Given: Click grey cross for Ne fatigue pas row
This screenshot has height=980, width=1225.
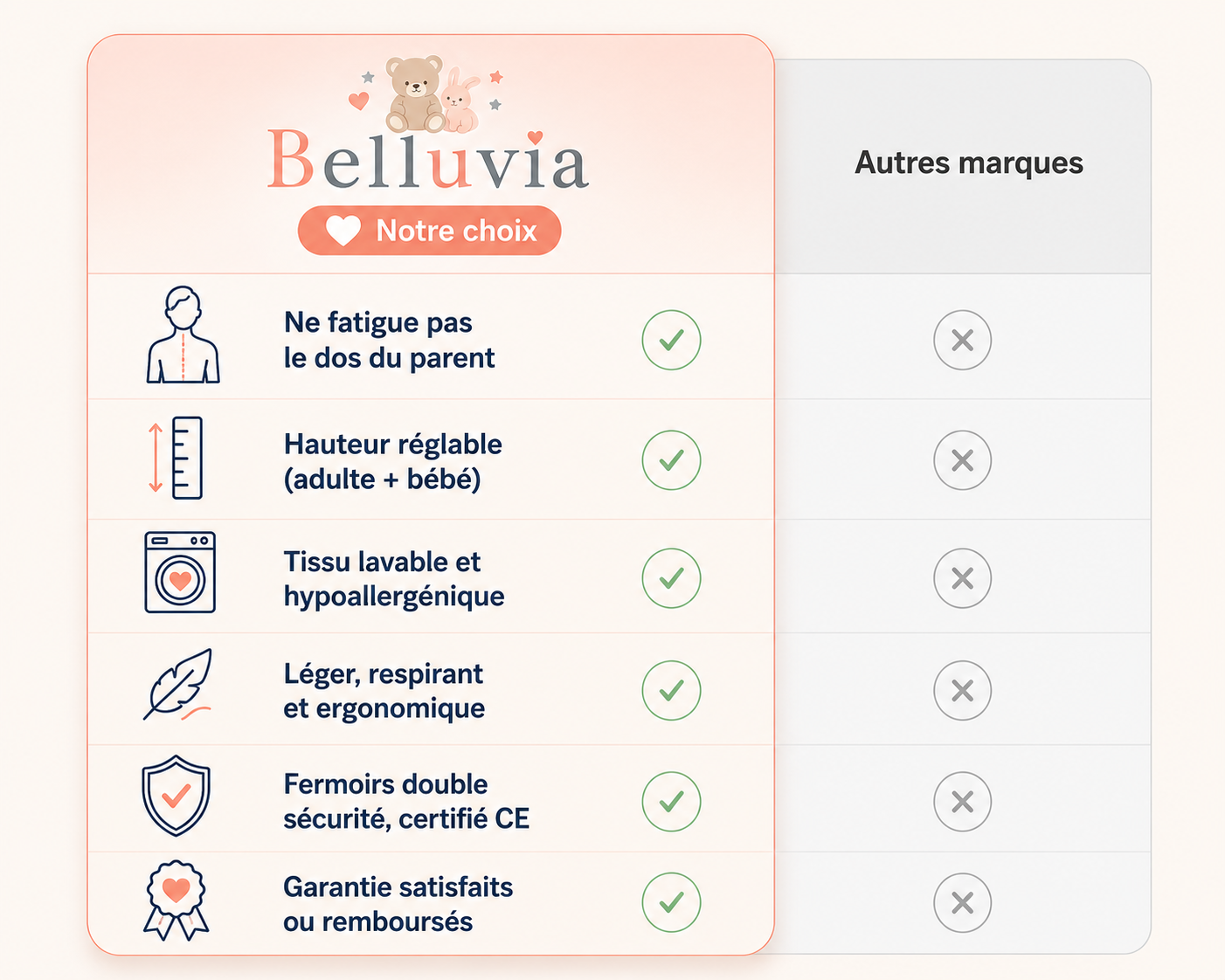Looking at the screenshot, I should (x=962, y=340).
